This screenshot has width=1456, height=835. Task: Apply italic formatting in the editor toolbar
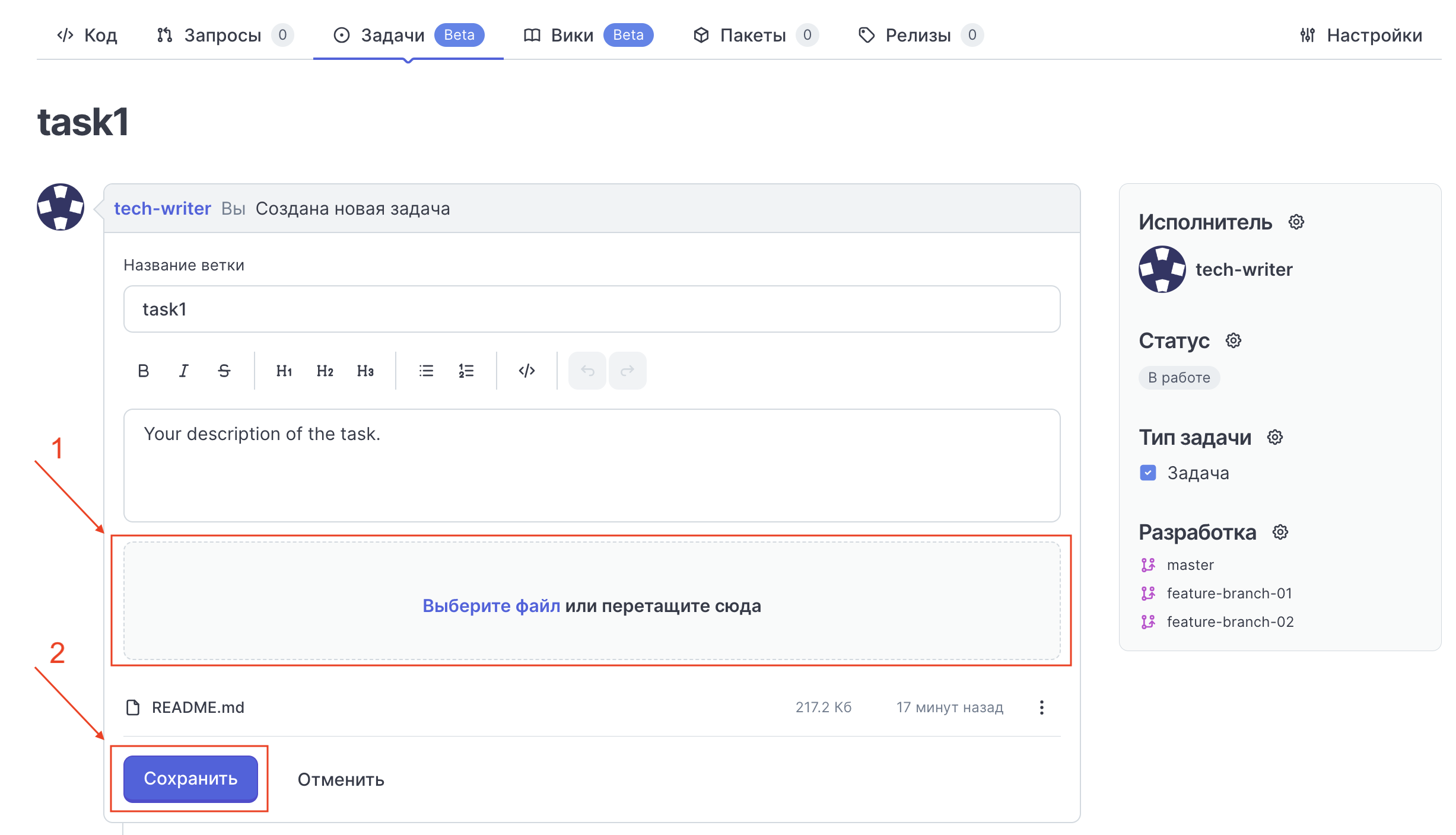183,371
